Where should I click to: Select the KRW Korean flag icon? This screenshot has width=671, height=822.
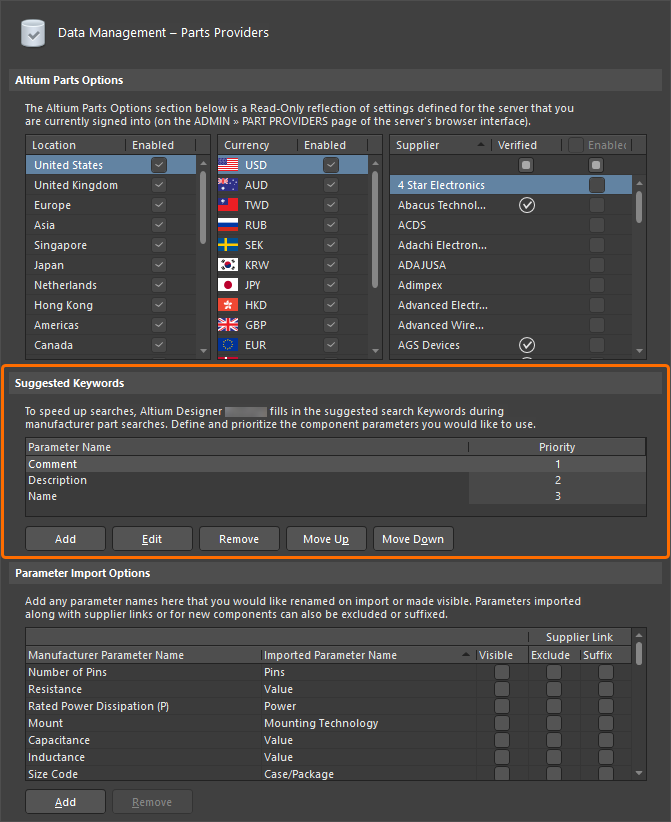[228, 265]
